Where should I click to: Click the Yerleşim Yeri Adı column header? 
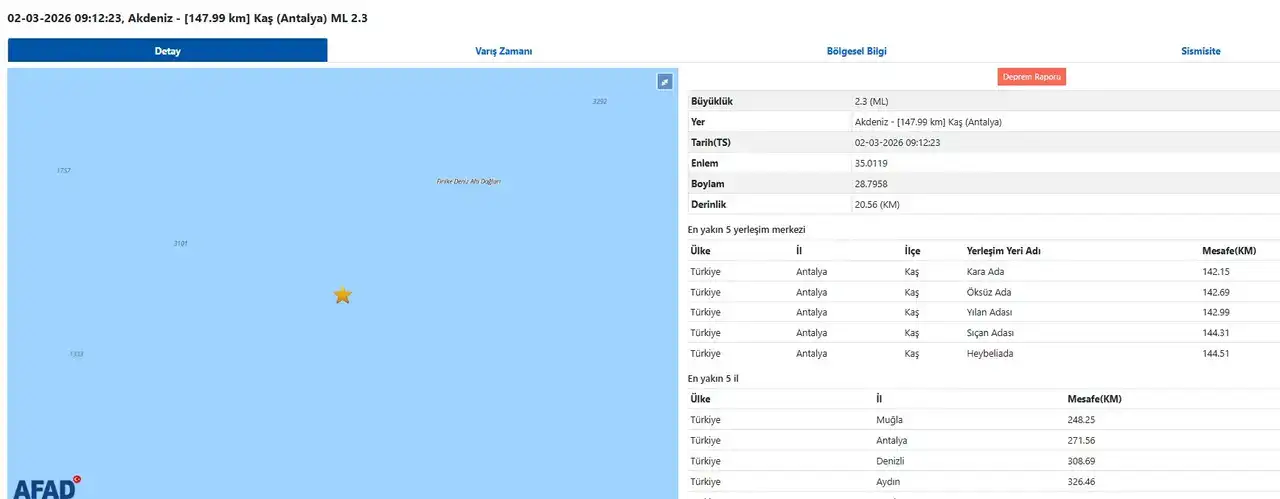pos(1003,251)
